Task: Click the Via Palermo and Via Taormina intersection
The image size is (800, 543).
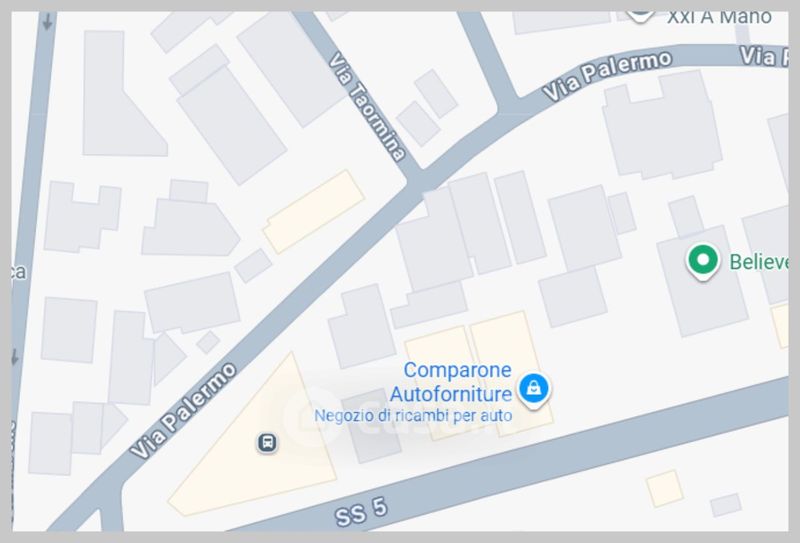Action: click(416, 181)
